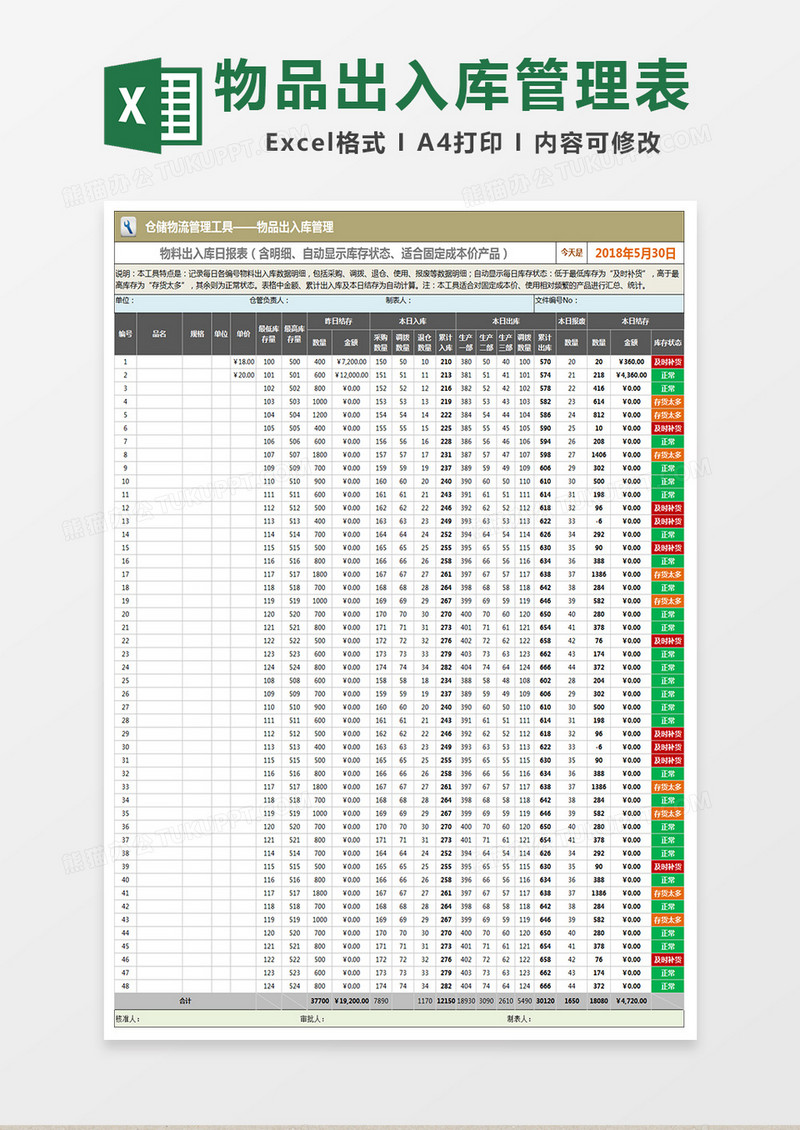
Task: Select the 物料出入库日报表 title cell
Action: pyautogui.click(x=335, y=253)
